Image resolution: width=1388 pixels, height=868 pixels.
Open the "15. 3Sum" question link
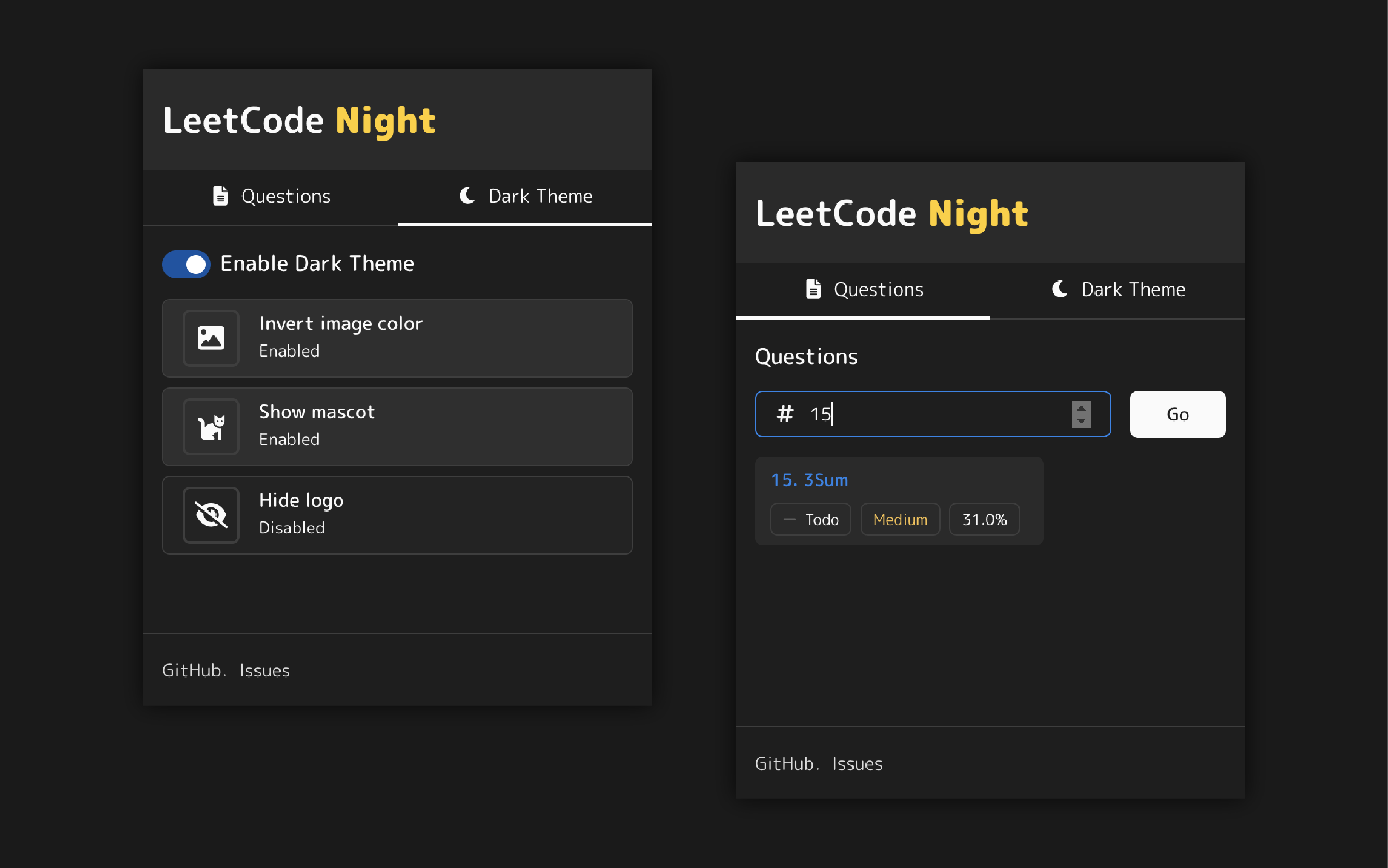pyautogui.click(x=809, y=479)
